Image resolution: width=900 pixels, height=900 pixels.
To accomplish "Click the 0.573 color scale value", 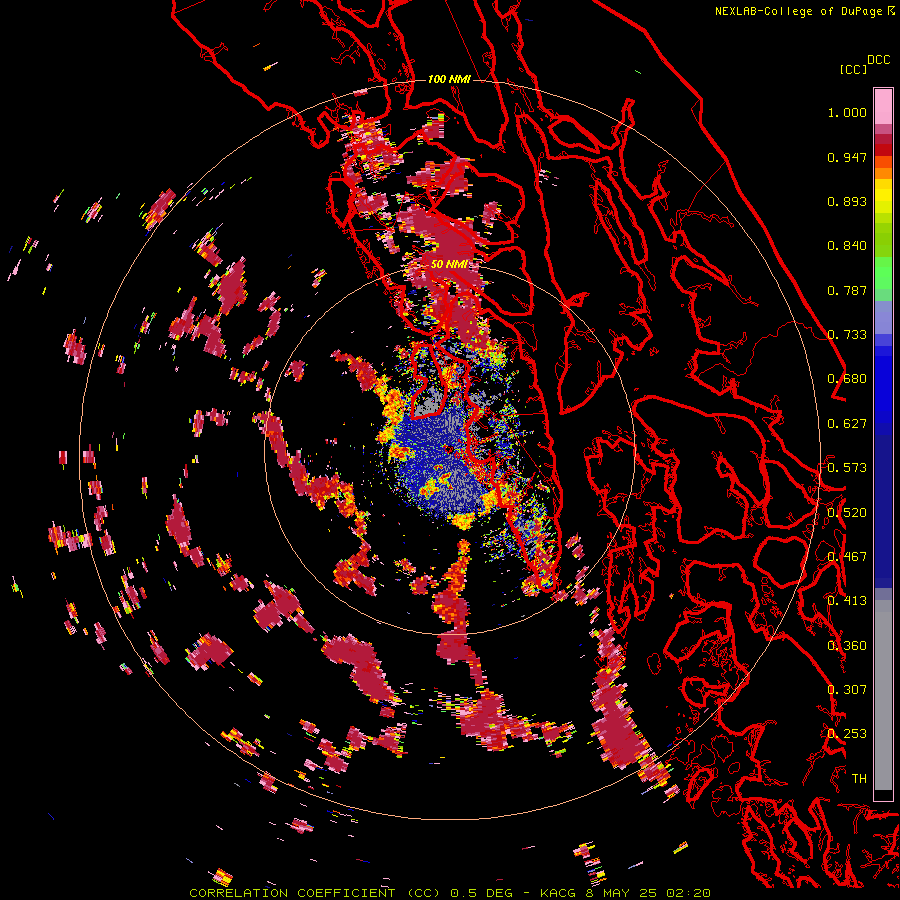I will click(x=847, y=468).
